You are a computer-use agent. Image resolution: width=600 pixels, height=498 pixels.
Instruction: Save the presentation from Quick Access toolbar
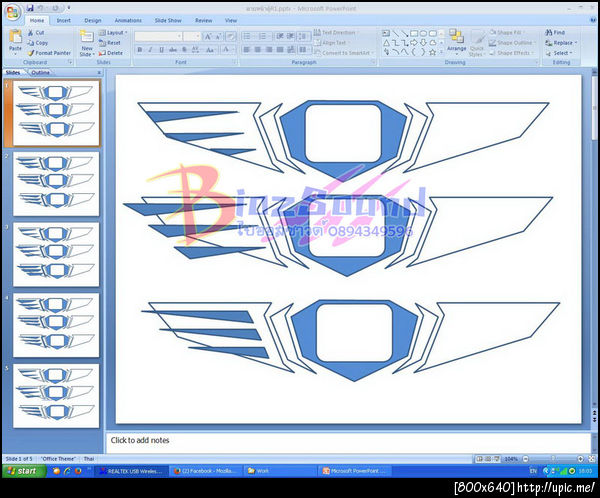point(29,8)
